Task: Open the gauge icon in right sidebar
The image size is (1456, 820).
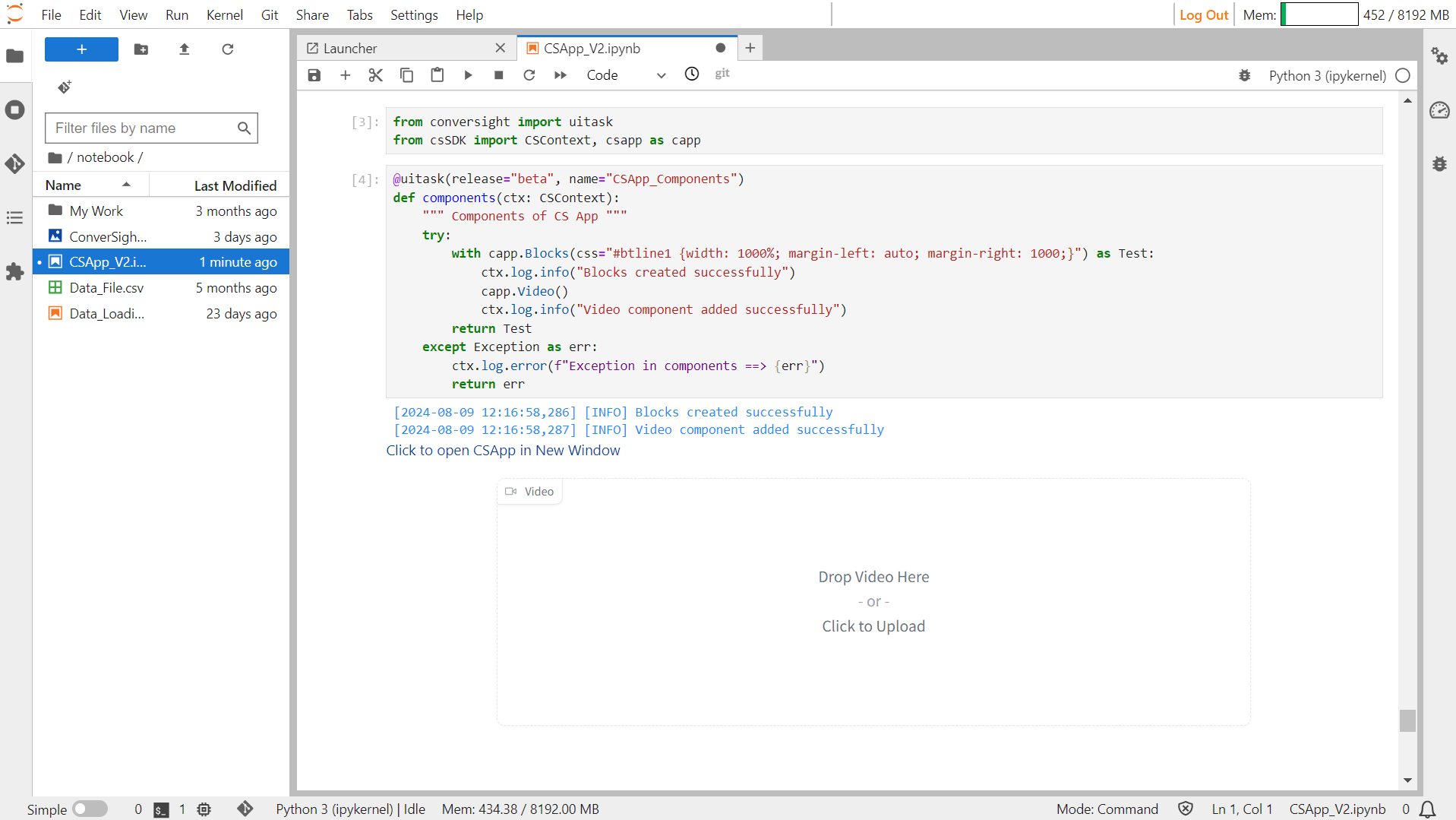Action: (1439, 110)
